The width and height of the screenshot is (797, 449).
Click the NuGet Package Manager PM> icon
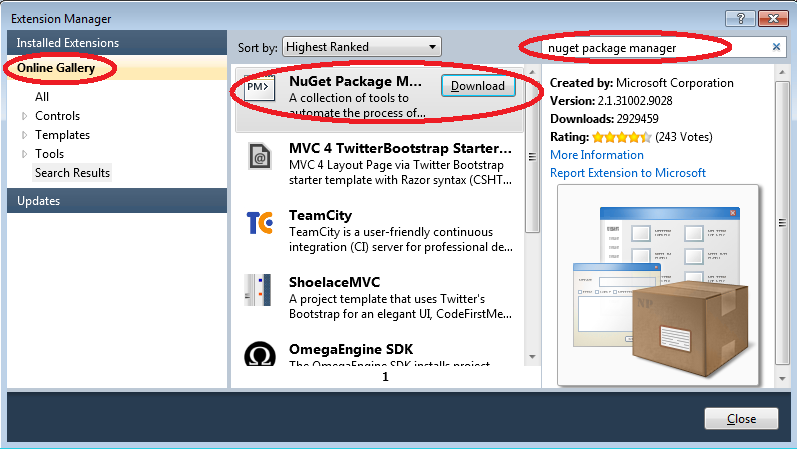point(260,87)
